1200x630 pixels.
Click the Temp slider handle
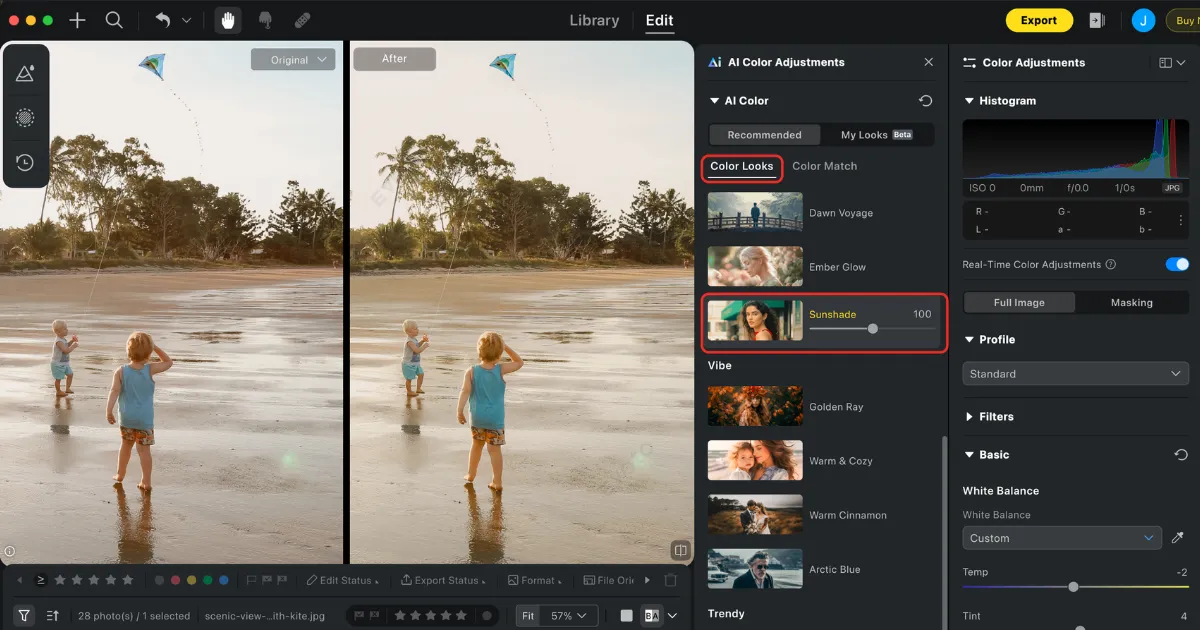point(1073,587)
